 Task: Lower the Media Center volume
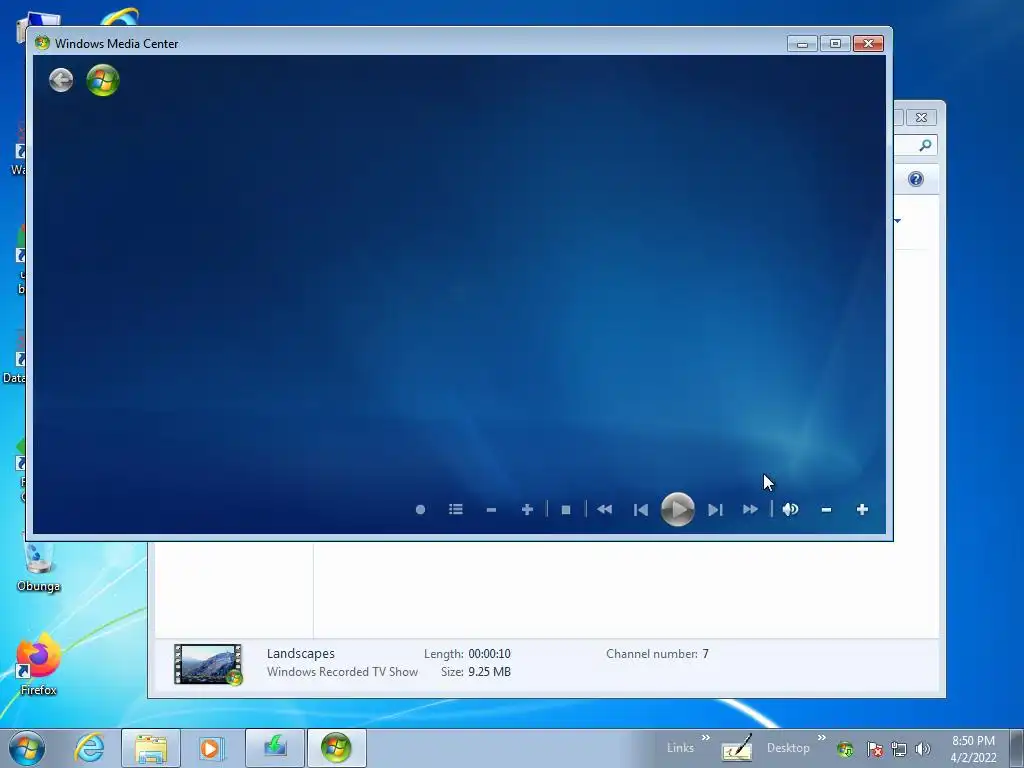[826, 509]
